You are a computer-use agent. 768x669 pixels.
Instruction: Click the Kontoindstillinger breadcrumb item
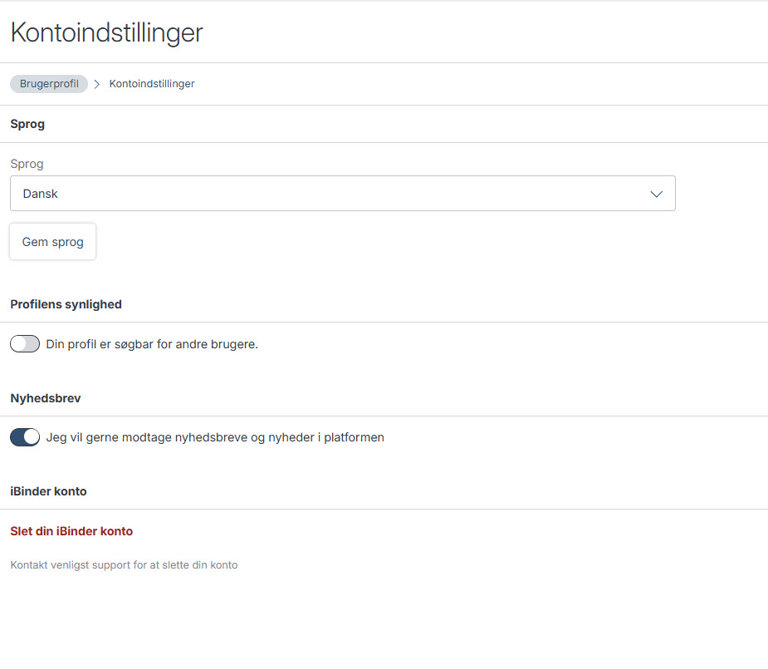152,84
